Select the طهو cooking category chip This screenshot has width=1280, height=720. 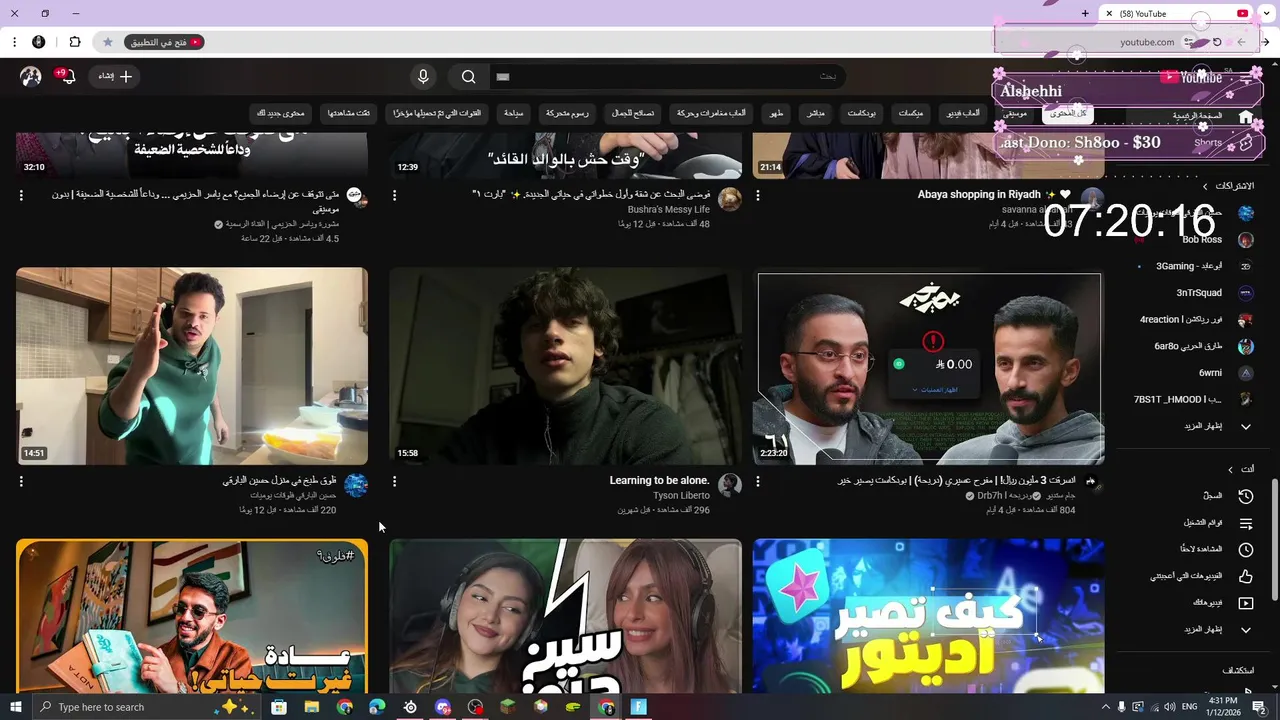[776, 114]
